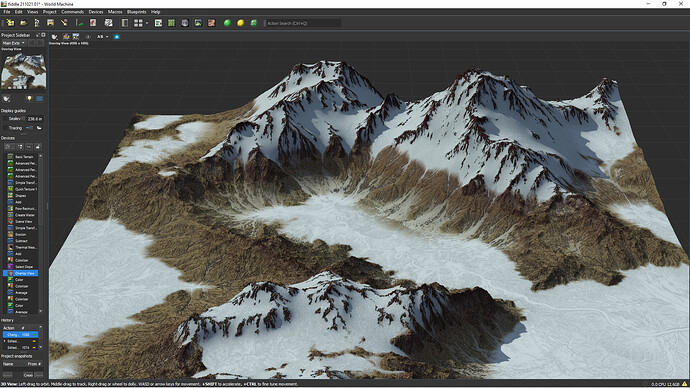Click the blue camera snapshot icon
This screenshot has width=690, height=388.
click(x=117, y=37)
